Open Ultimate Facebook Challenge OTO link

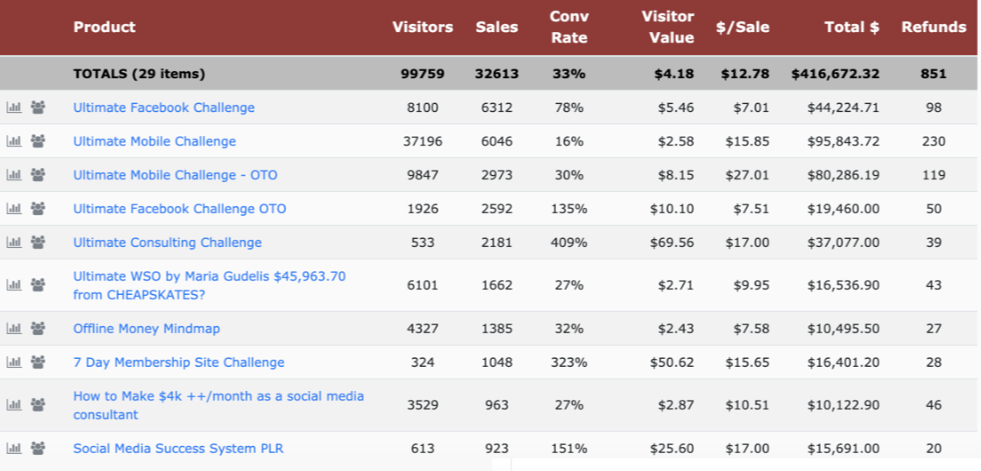180,209
